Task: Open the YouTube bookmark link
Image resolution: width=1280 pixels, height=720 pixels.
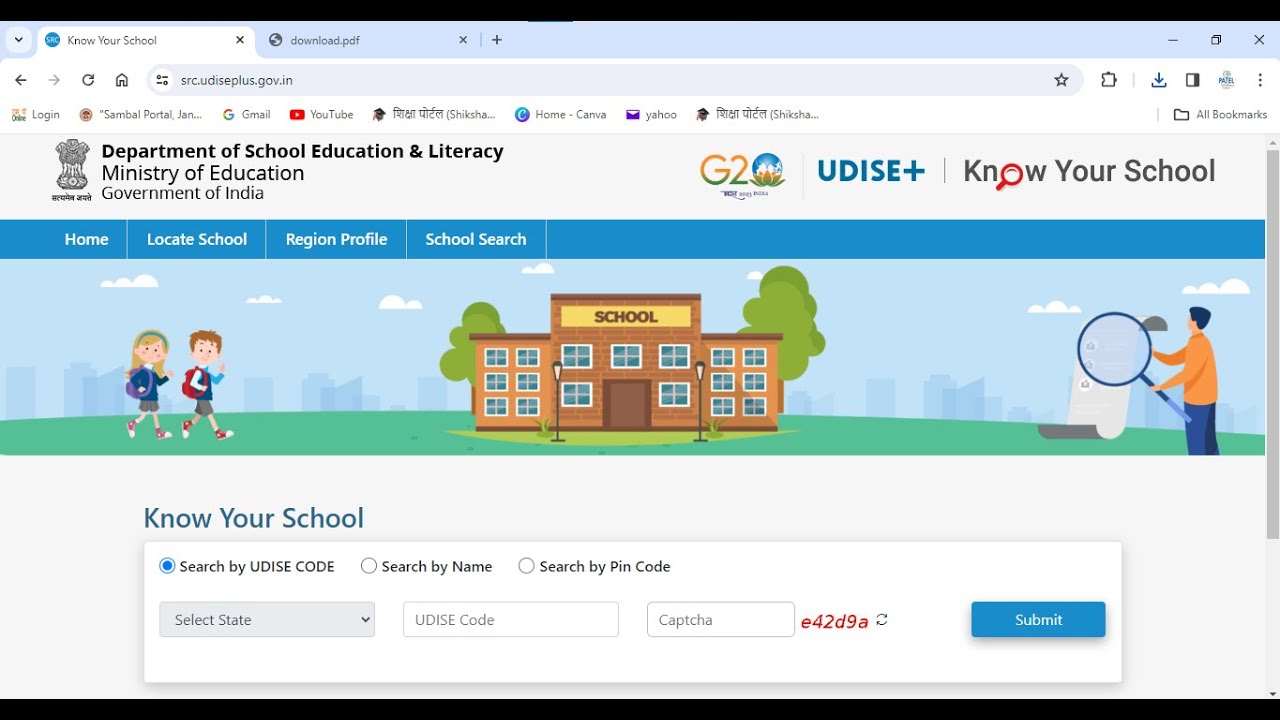Action: [321, 115]
